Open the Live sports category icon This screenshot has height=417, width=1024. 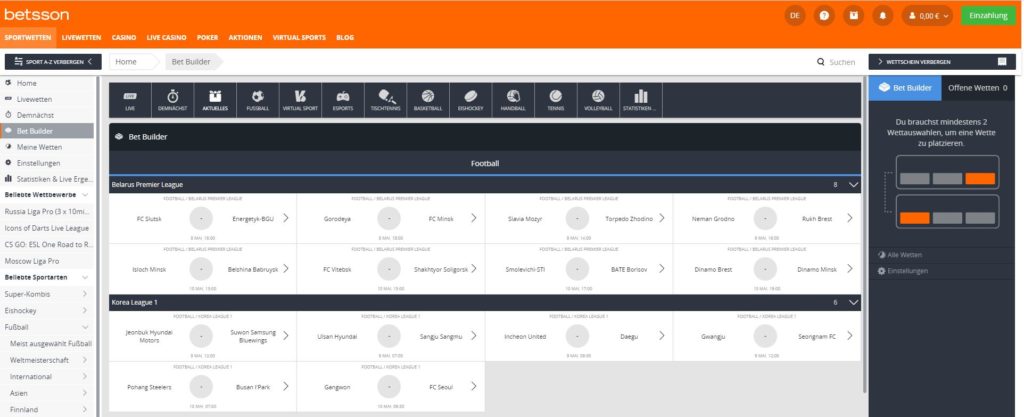point(130,100)
